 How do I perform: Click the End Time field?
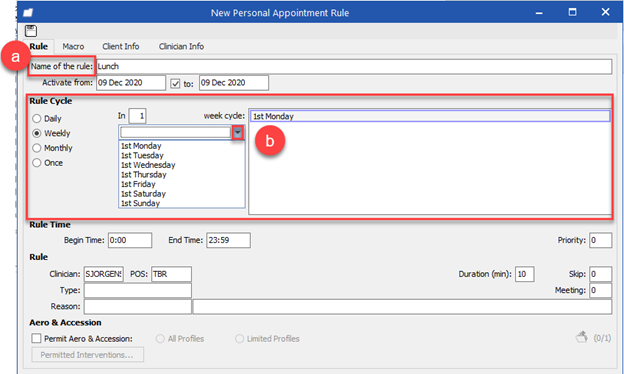click(228, 240)
